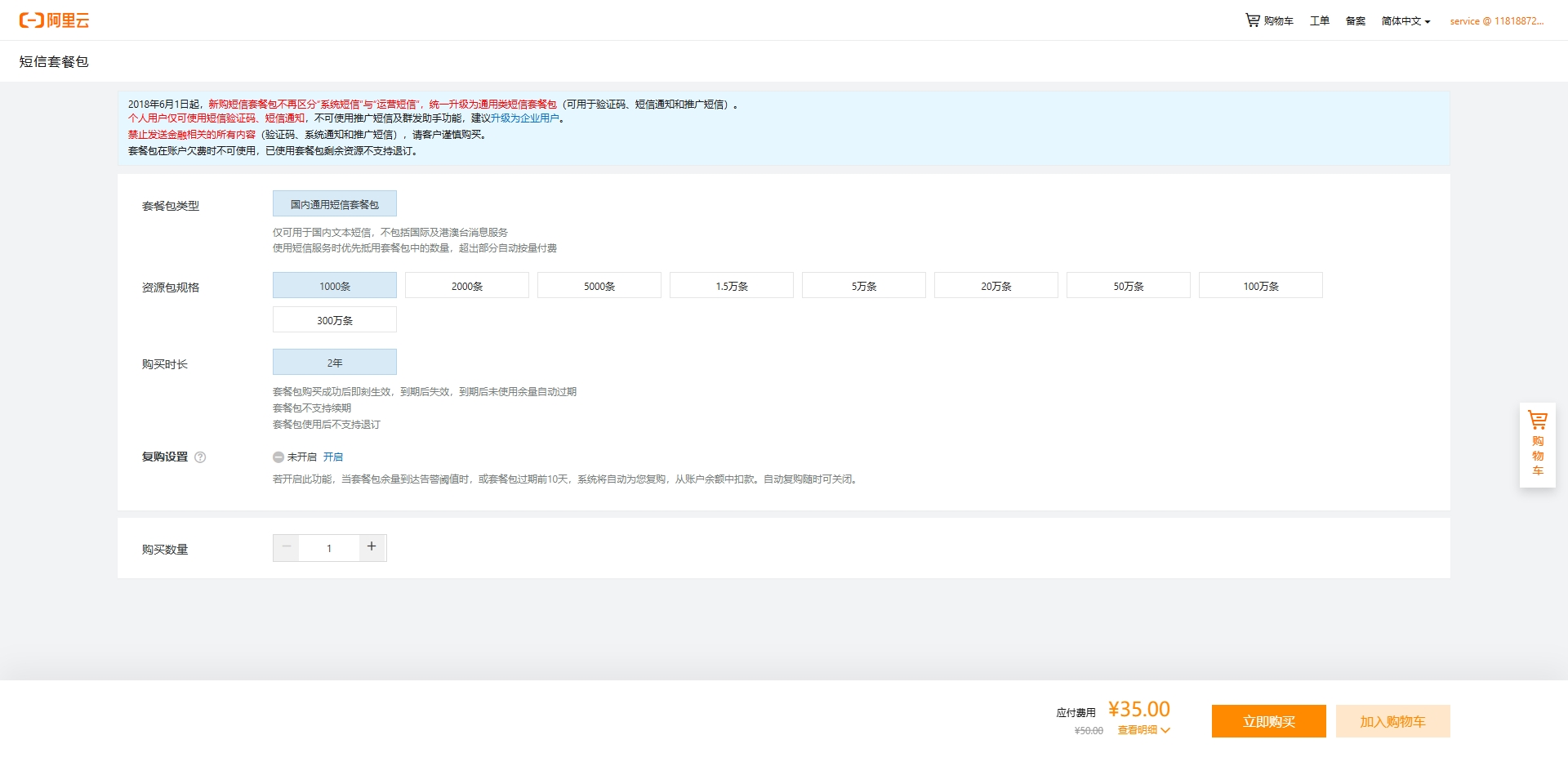The height and width of the screenshot is (762, 1568).
Task: Select the 2000条 resource package
Action: tap(466, 286)
